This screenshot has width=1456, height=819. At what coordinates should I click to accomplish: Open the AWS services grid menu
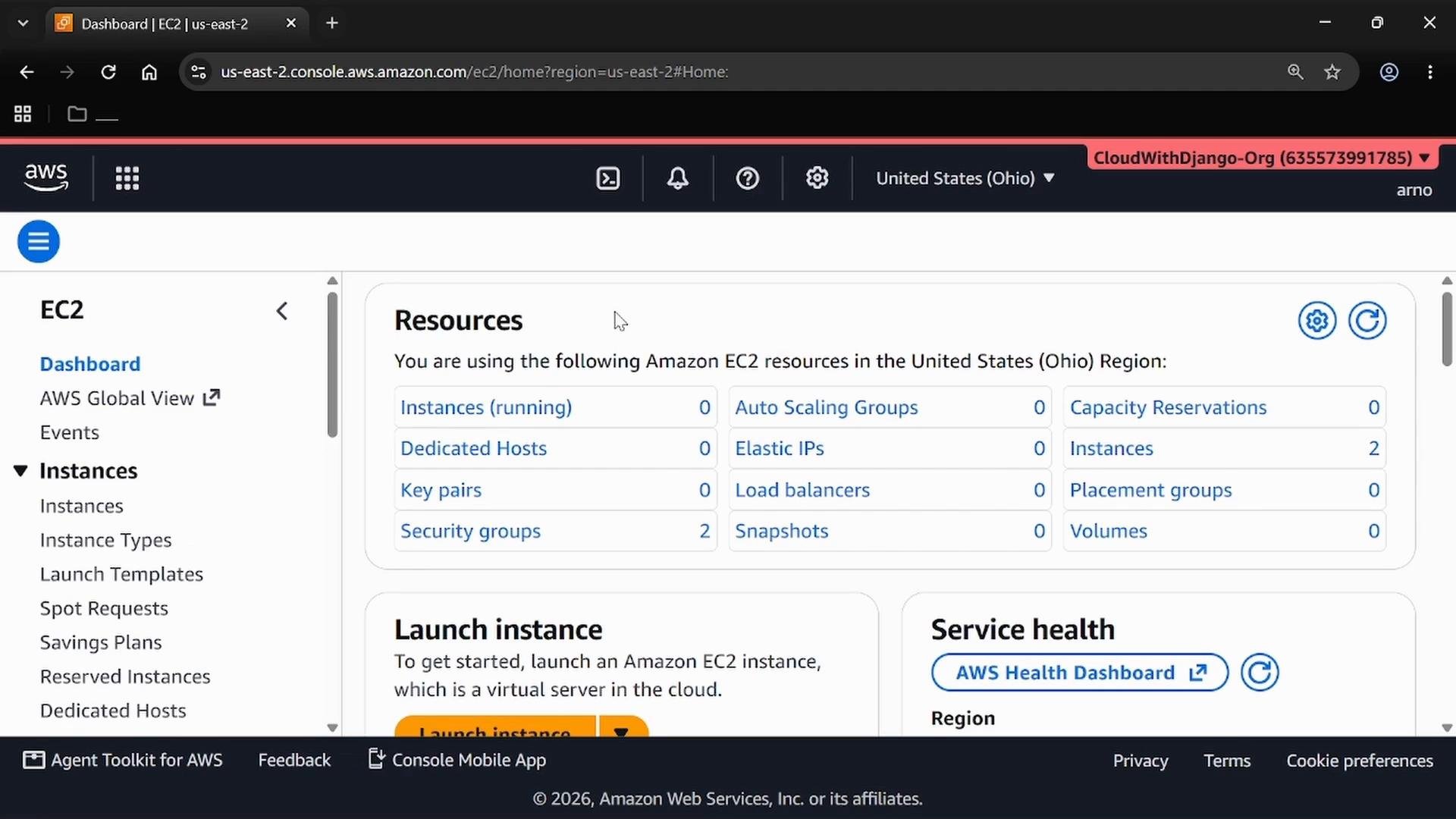(x=127, y=178)
